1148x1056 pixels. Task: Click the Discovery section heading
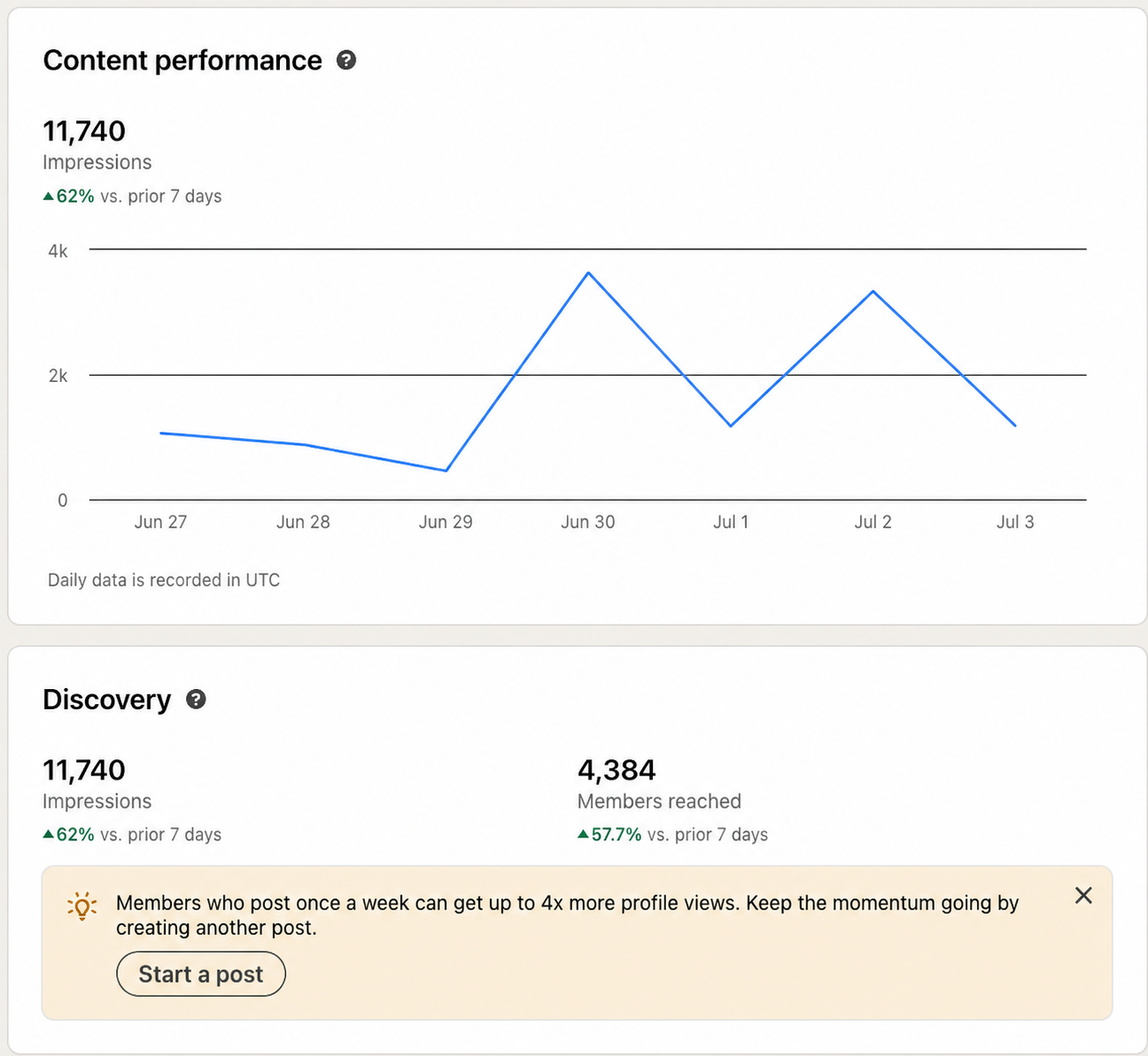[107, 699]
